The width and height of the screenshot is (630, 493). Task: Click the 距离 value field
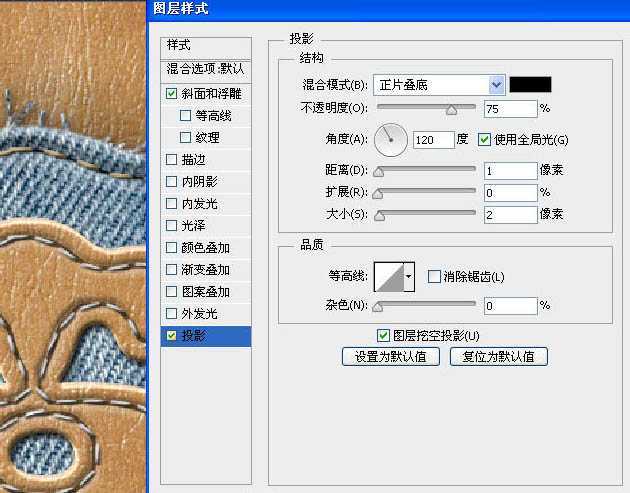(510, 171)
